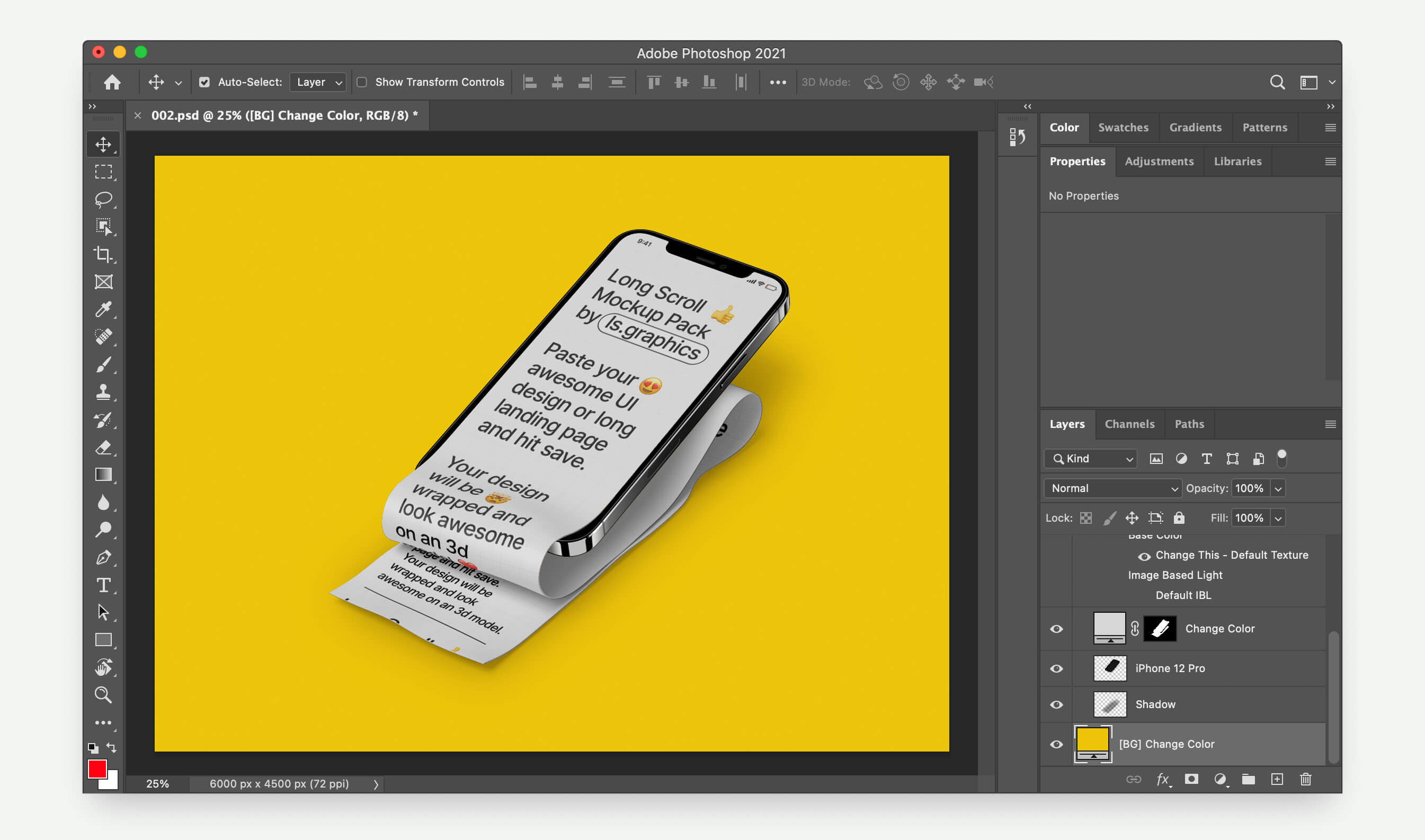1425x840 pixels.
Task: Toggle lock transparent pixels
Action: [x=1085, y=517]
